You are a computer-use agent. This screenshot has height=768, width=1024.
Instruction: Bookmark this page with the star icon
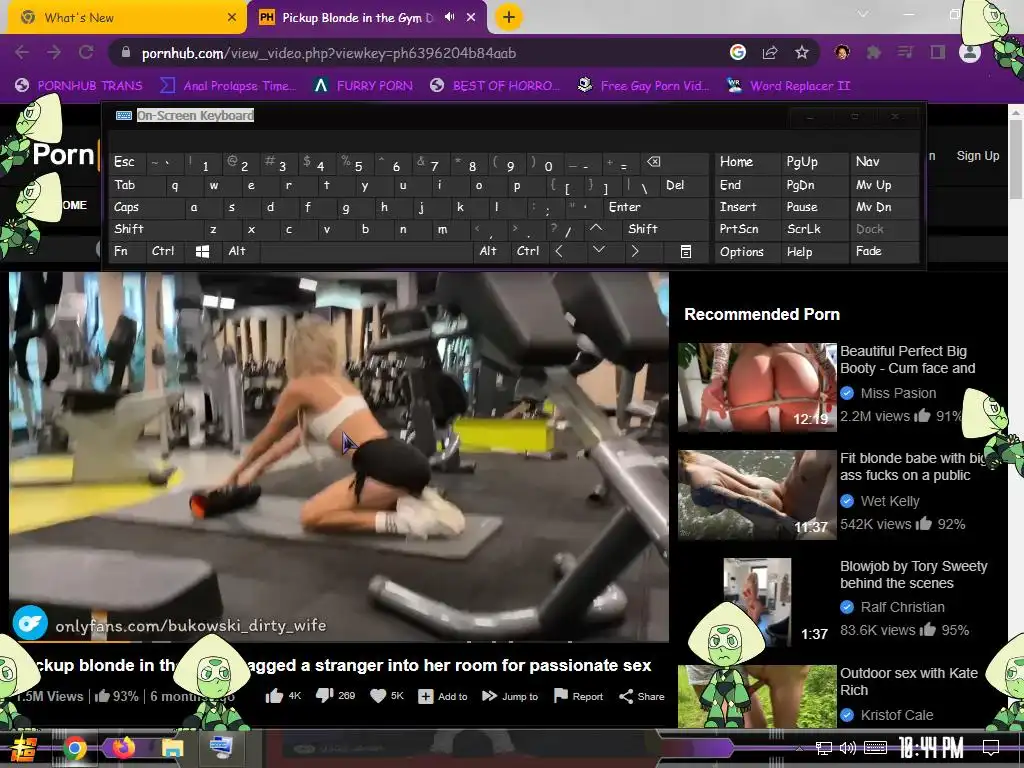click(802, 53)
